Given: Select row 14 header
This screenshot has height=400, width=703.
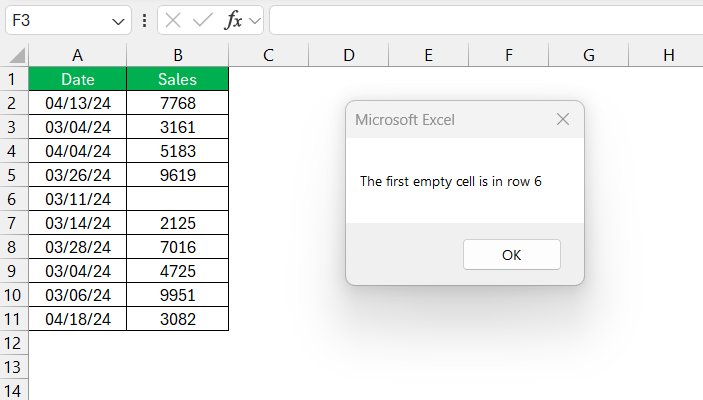Looking at the screenshot, I should click(x=14, y=390).
